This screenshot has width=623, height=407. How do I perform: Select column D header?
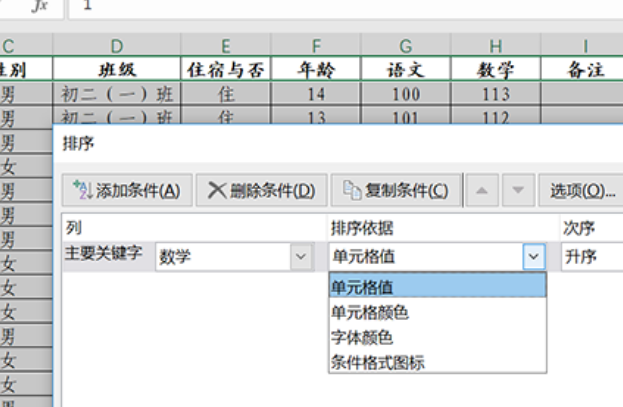116,45
